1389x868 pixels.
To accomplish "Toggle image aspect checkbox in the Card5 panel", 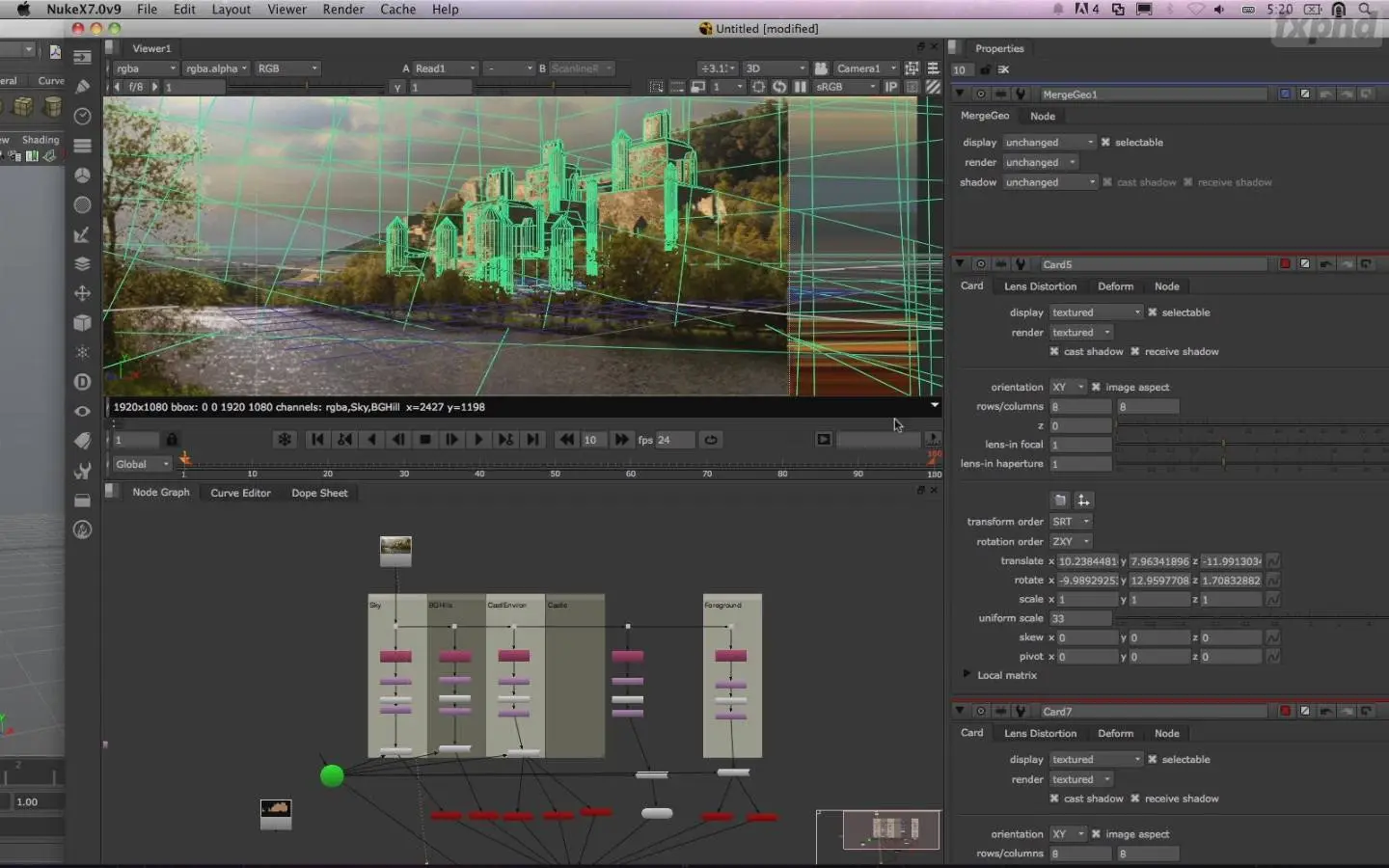I will (1096, 388).
